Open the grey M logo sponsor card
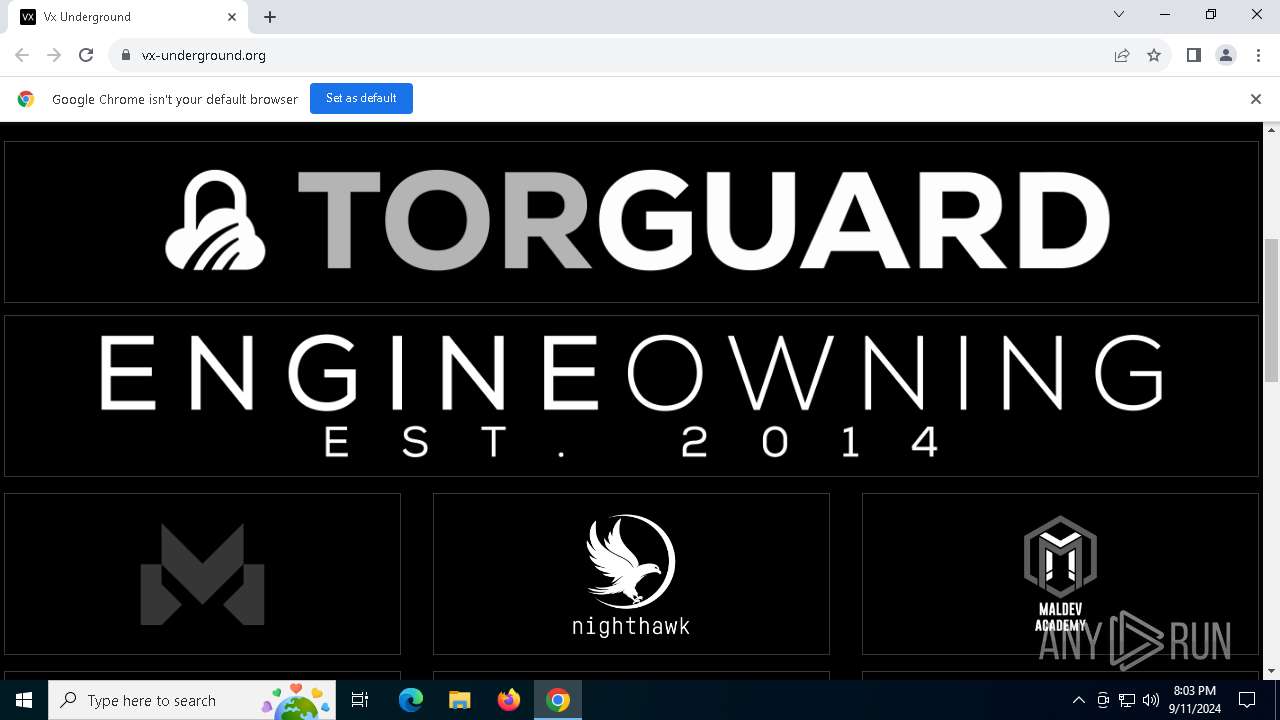The width and height of the screenshot is (1280, 720). click(202, 574)
